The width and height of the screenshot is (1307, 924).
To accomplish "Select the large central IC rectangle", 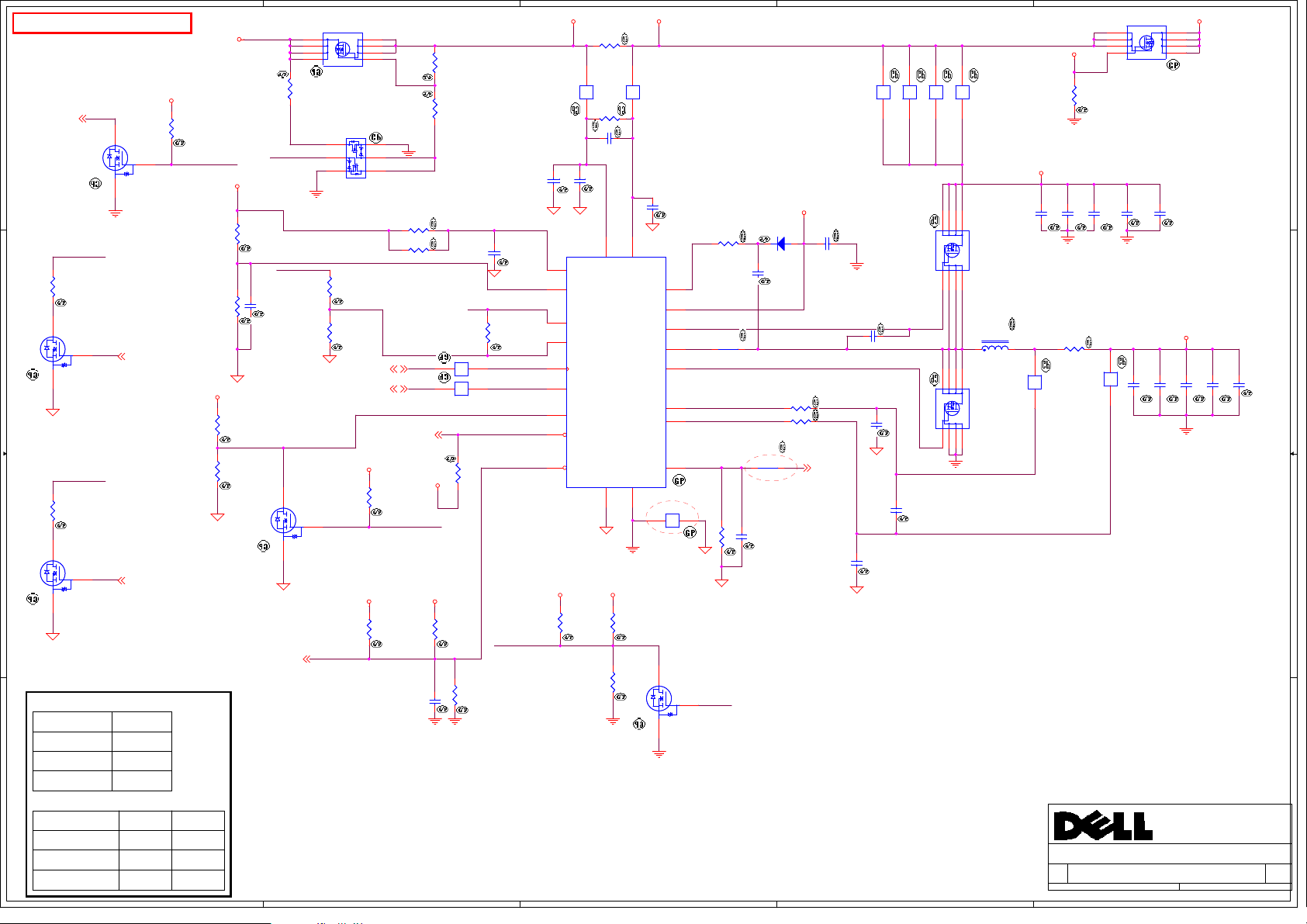I will point(616,372).
